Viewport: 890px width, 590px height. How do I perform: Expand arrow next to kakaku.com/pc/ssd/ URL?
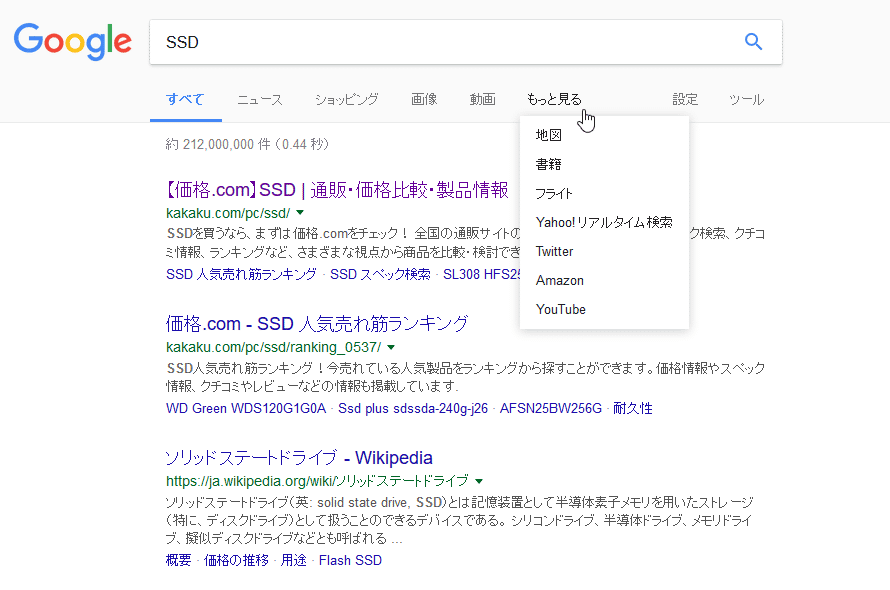point(300,213)
